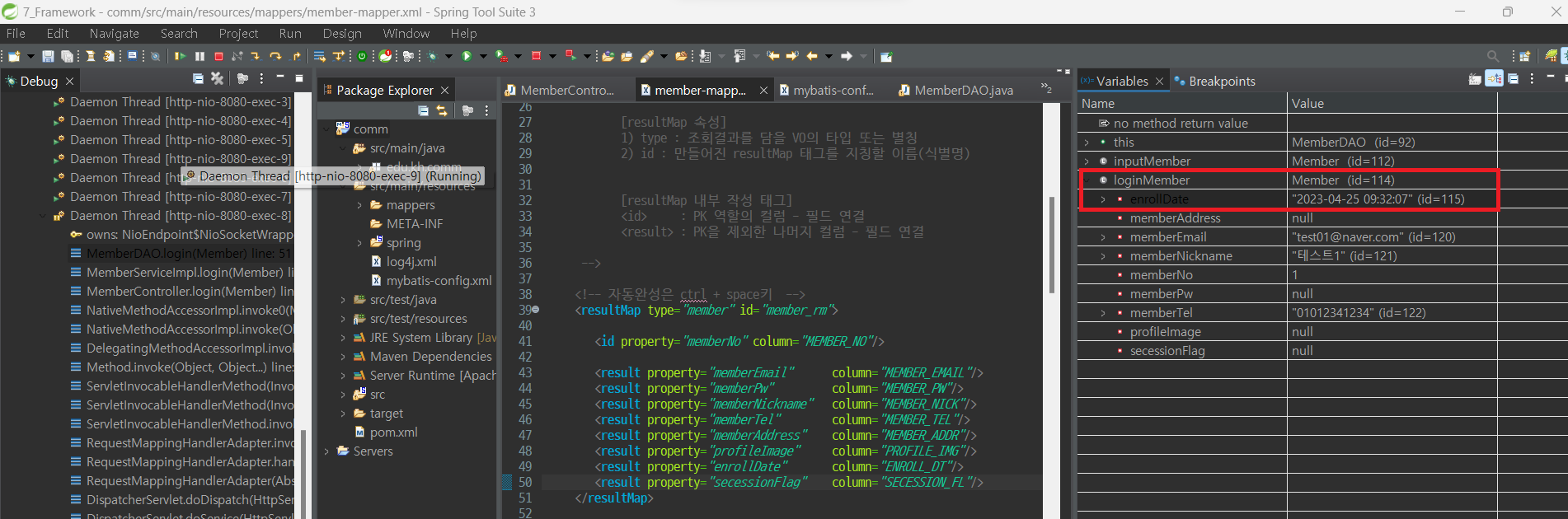Click Collapse All in the Variables view
The height and width of the screenshot is (519, 1568).
(1513, 79)
